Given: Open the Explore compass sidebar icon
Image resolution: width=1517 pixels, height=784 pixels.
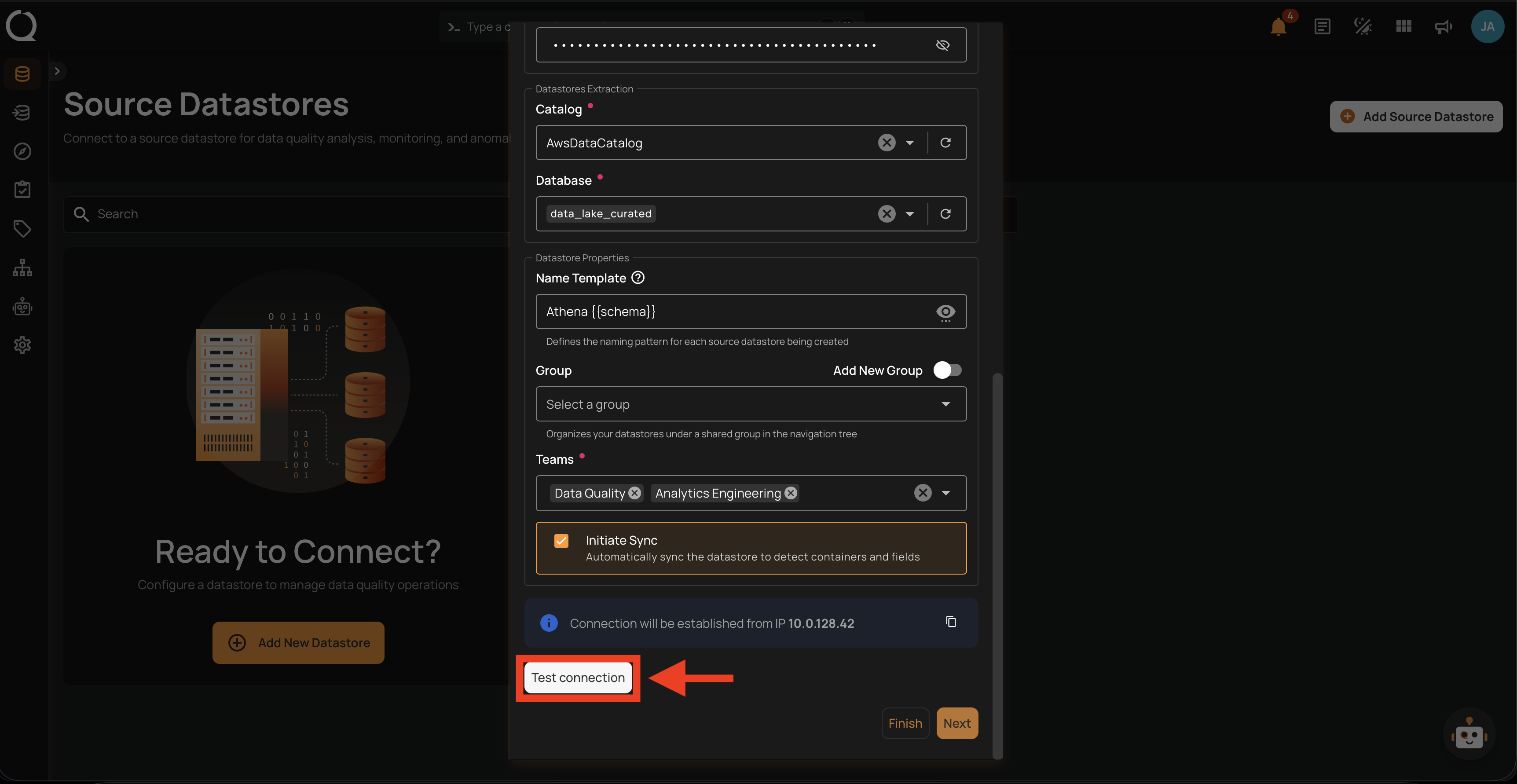Looking at the screenshot, I should [x=22, y=151].
